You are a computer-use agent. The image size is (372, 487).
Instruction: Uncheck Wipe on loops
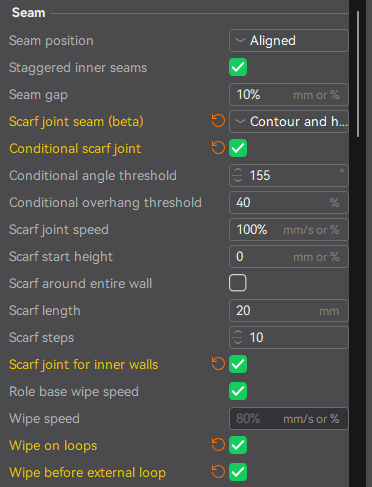pos(238,445)
